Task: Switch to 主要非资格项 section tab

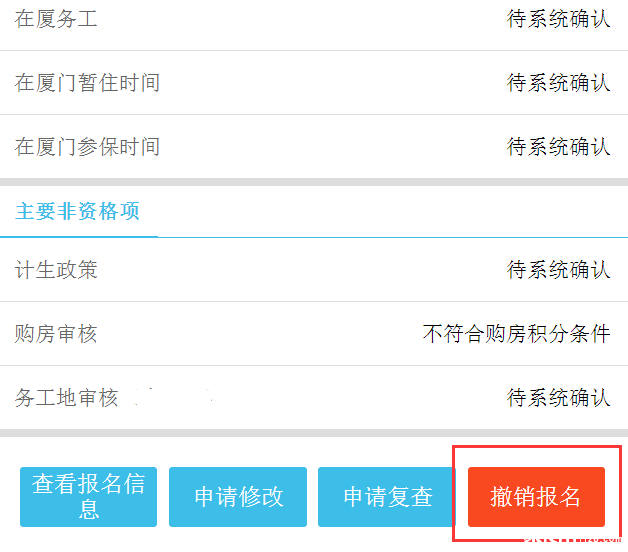Action: point(77,211)
